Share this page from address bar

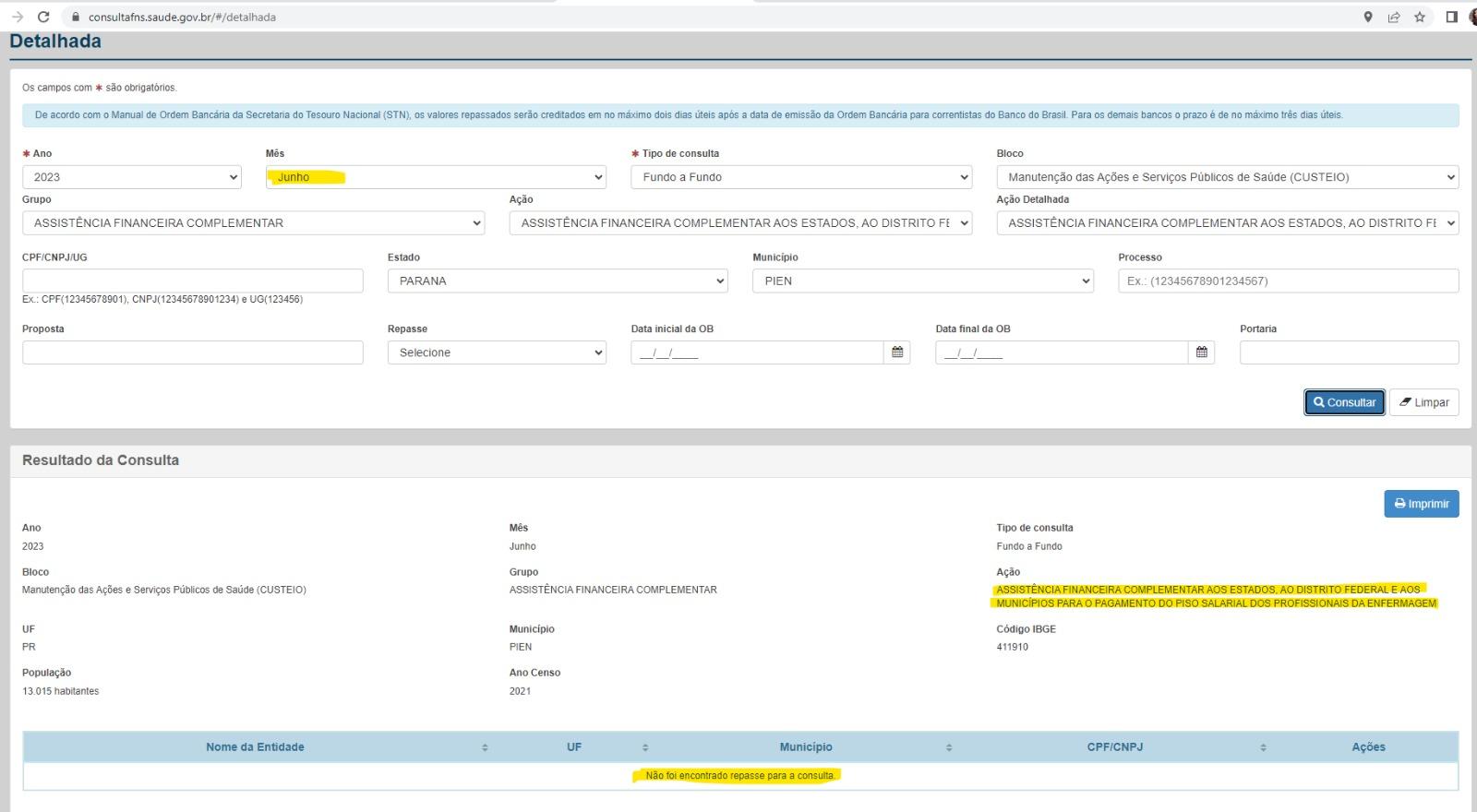point(1394,17)
